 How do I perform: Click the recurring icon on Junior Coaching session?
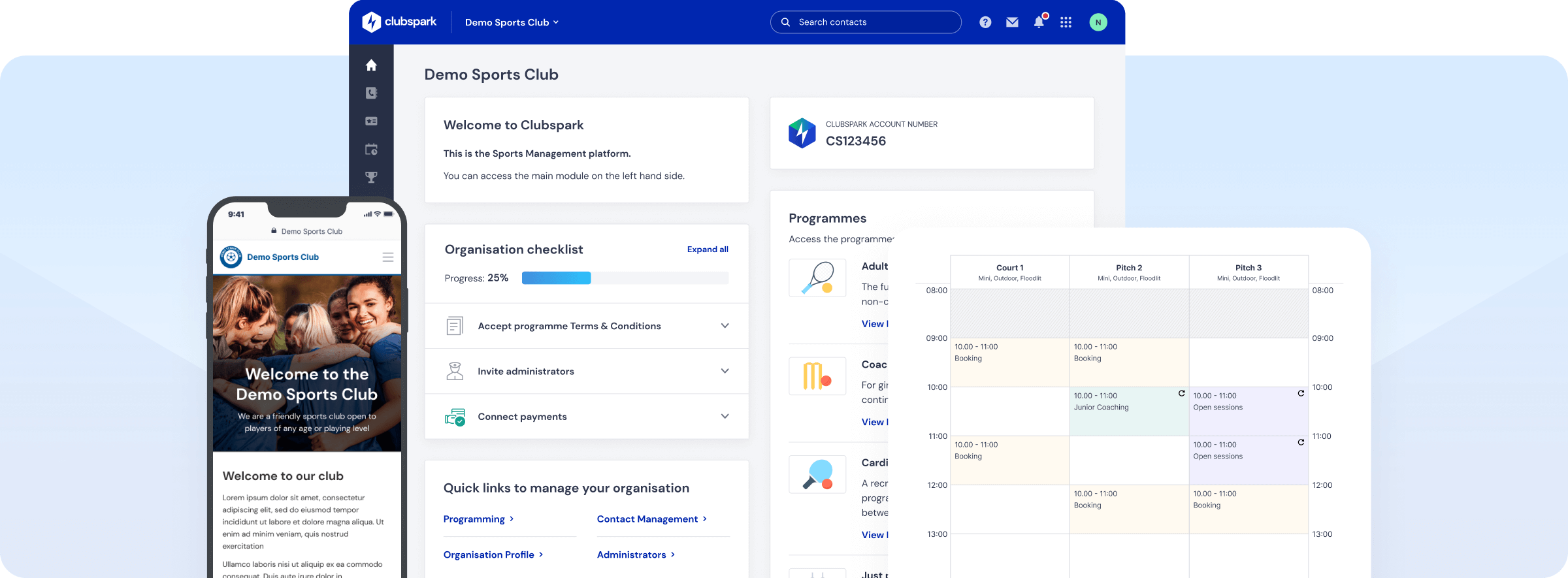coord(1181,393)
